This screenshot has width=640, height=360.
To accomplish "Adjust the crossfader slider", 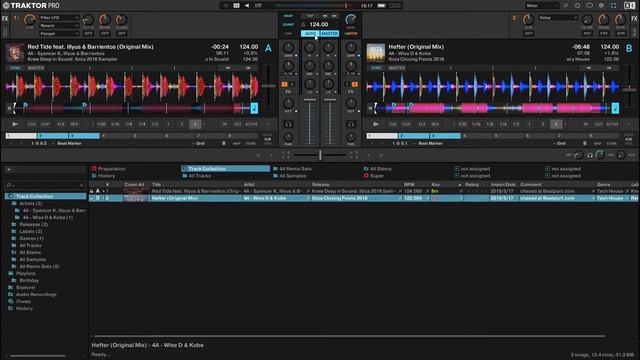I will (x=320, y=155).
